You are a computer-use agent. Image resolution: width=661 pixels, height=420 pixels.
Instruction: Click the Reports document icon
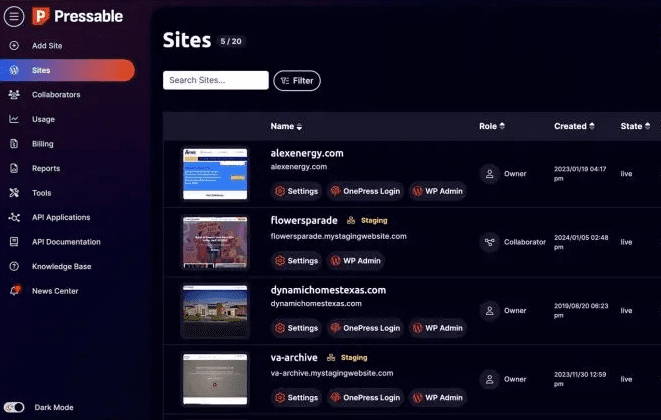click(14, 168)
